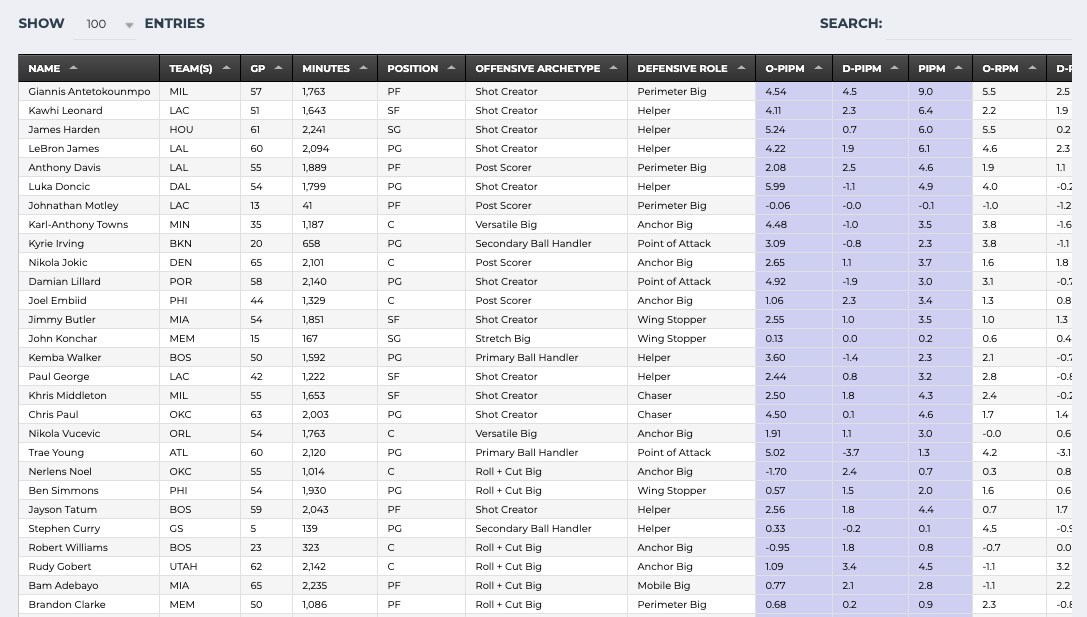Screen dimensions: 1087x617
Task: Select the Stephen Curry name cell
Action: coord(89,528)
